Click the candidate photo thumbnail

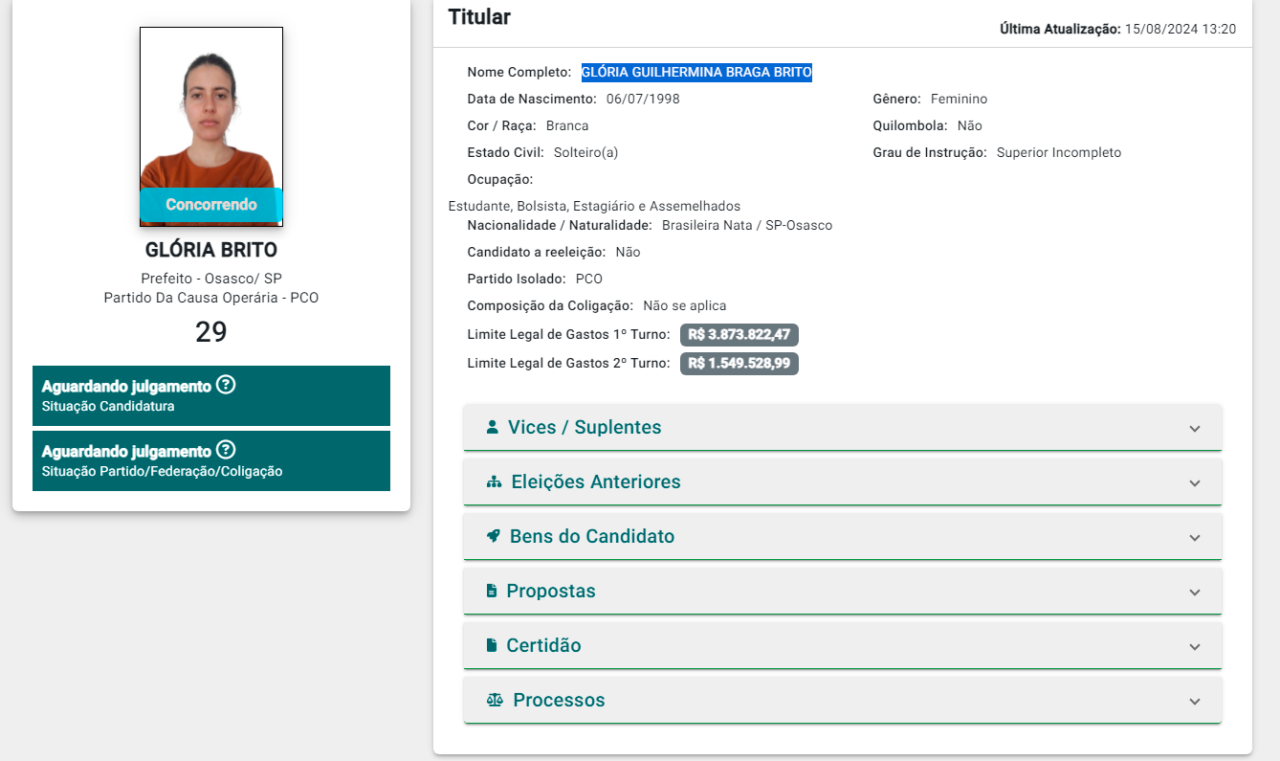point(211,110)
